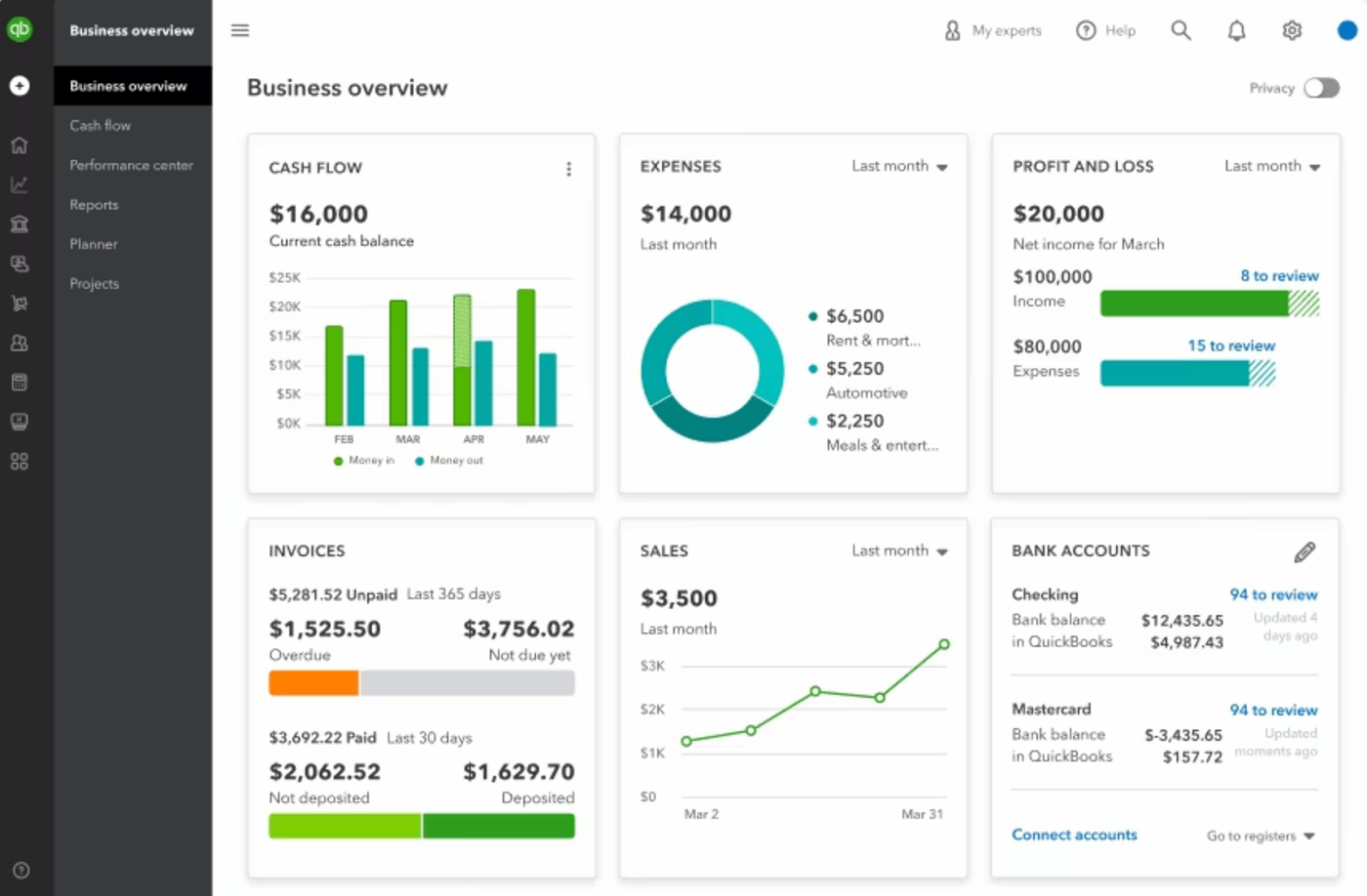Click the Home icon in the left navigation
This screenshot has width=1367, height=896.
20,143
